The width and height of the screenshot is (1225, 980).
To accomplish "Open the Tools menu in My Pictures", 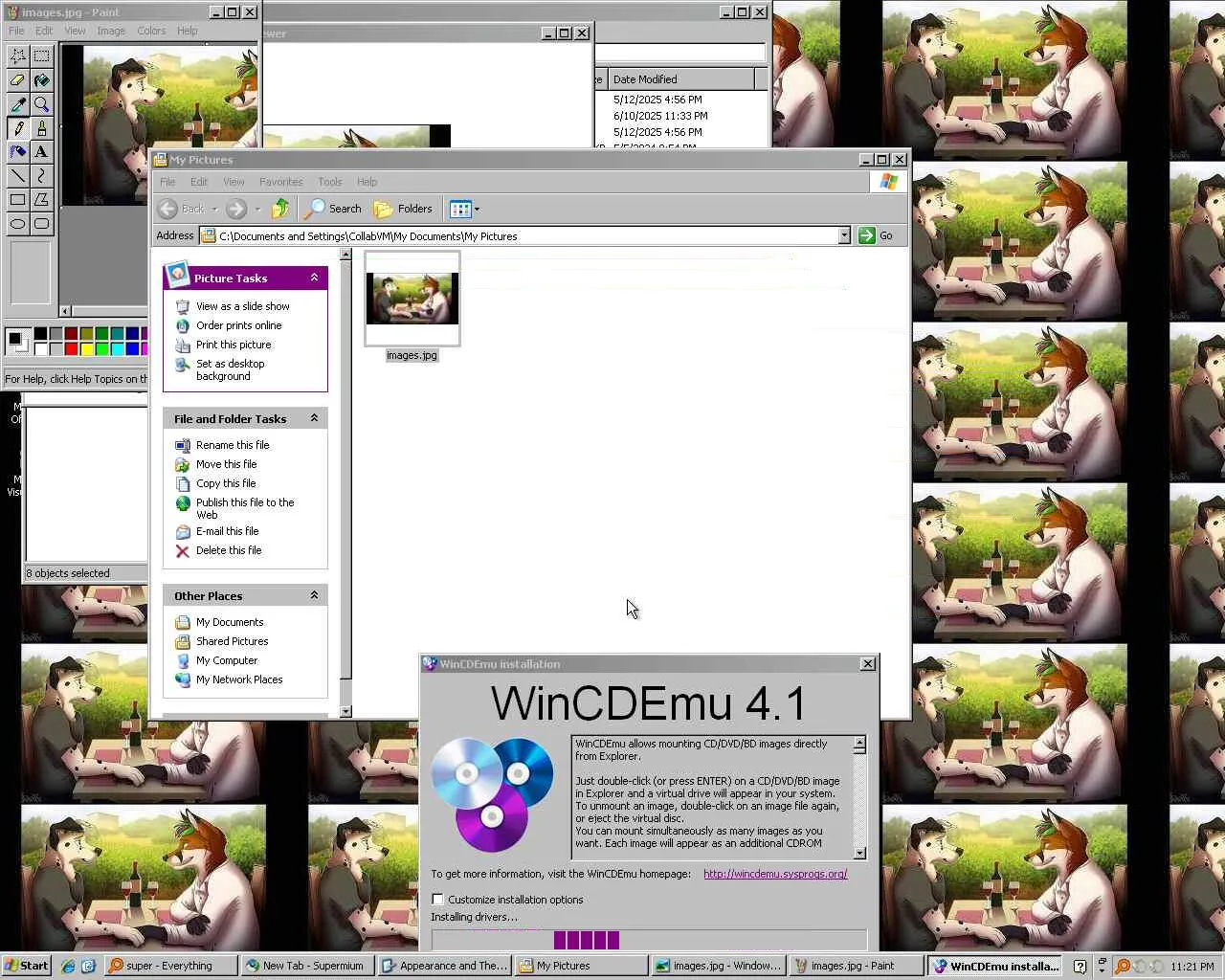I will pos(330,182).
